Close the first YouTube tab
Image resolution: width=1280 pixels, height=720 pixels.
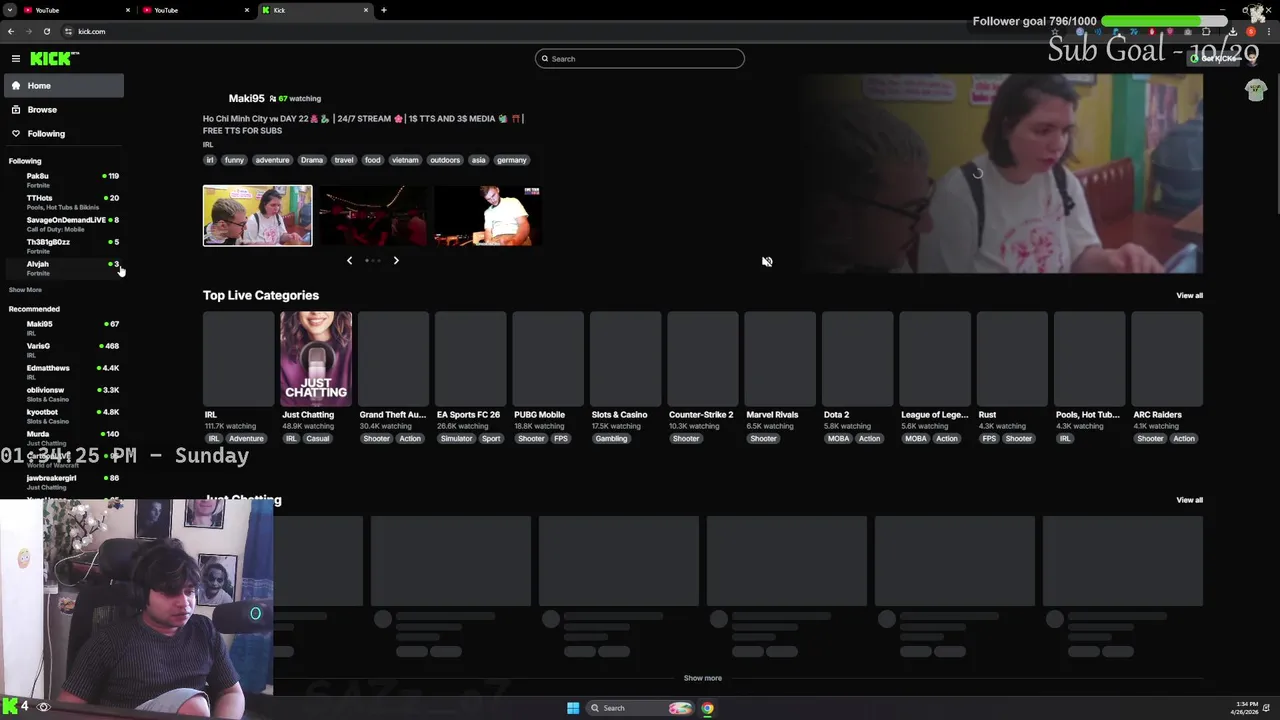[x=128, y=10]
